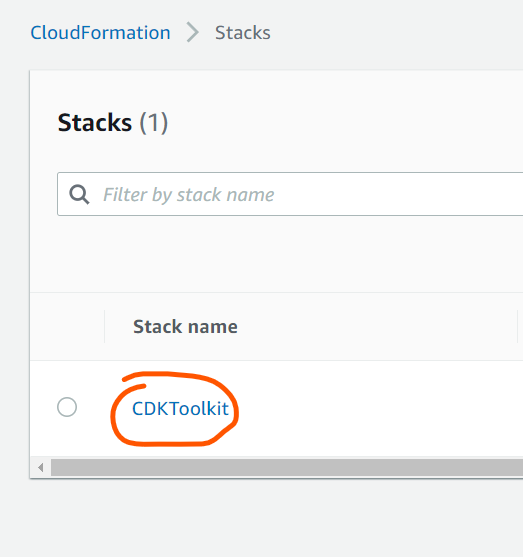The height and width of the screenshot is (557, 523).
Task: Click placeholder text in stack filter box
Action: click(x=188, y=195)
